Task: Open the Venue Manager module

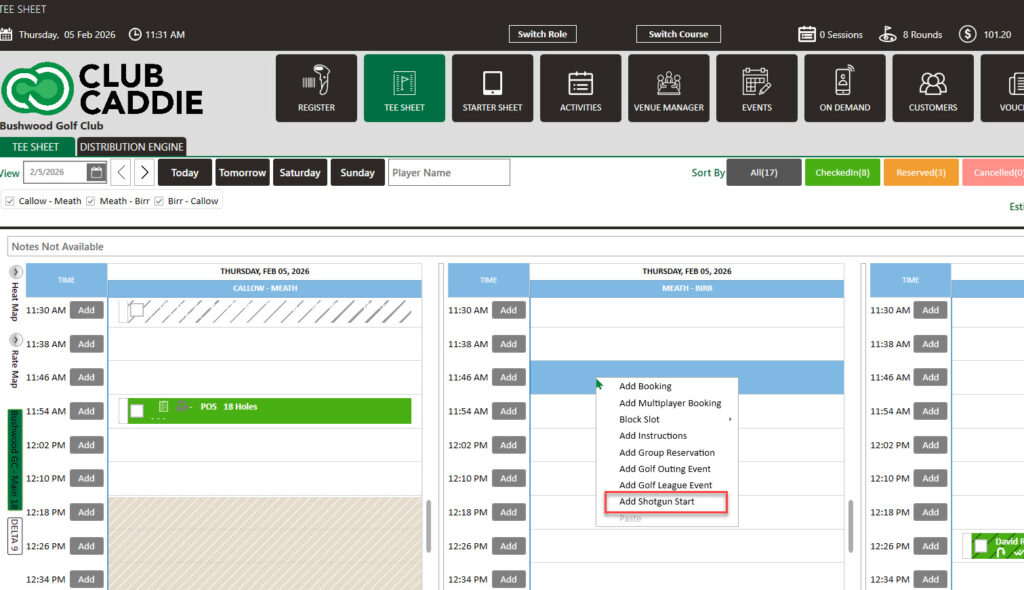Action: pyautogui.click(x=668, y=88)
